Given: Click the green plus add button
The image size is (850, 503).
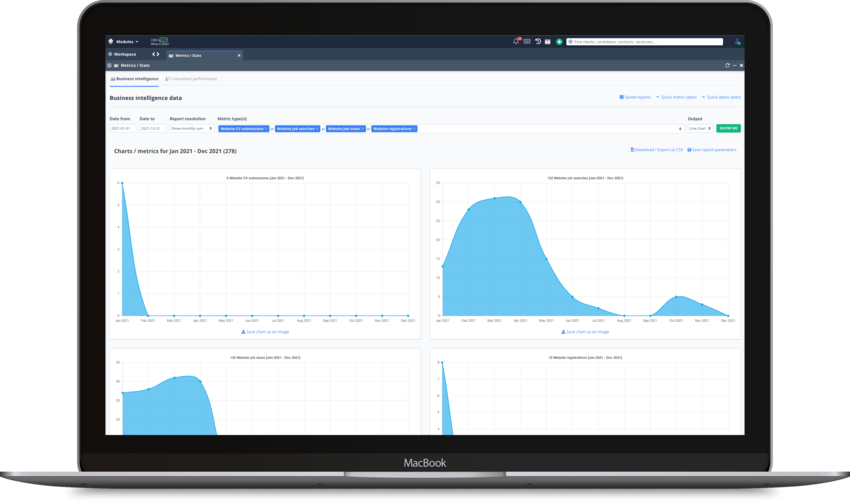Looking at the screenshot, I should (559, 41).
